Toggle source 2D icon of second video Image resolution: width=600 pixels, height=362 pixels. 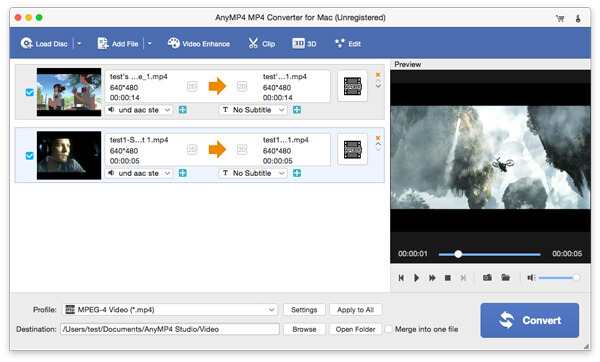tap(192, 150)
